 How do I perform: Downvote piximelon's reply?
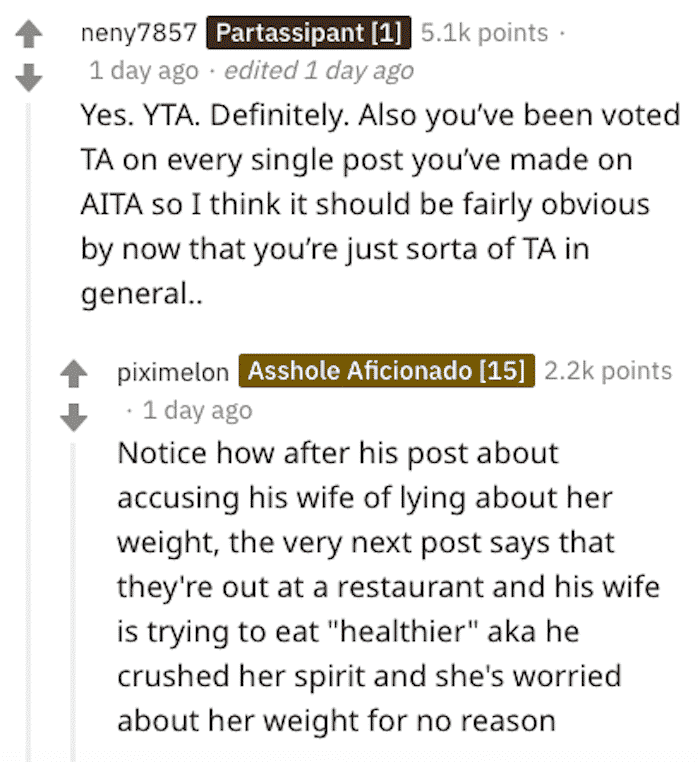coord(74,417)
